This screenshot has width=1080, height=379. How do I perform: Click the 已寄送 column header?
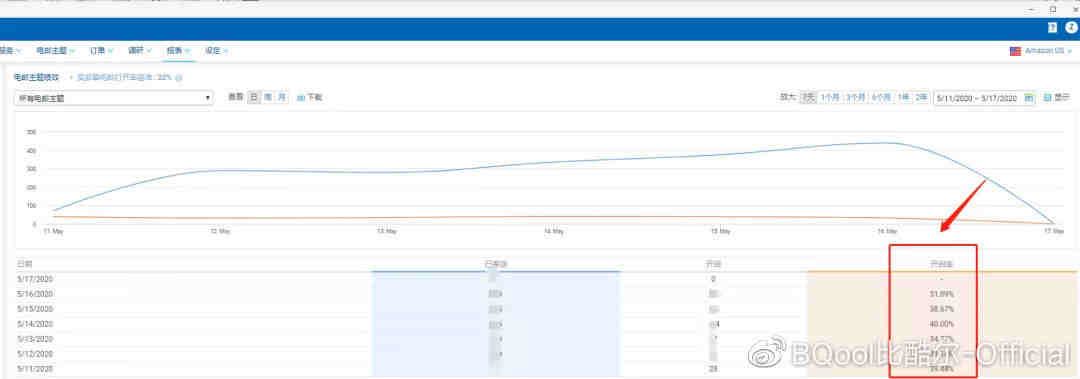[496, 264]
